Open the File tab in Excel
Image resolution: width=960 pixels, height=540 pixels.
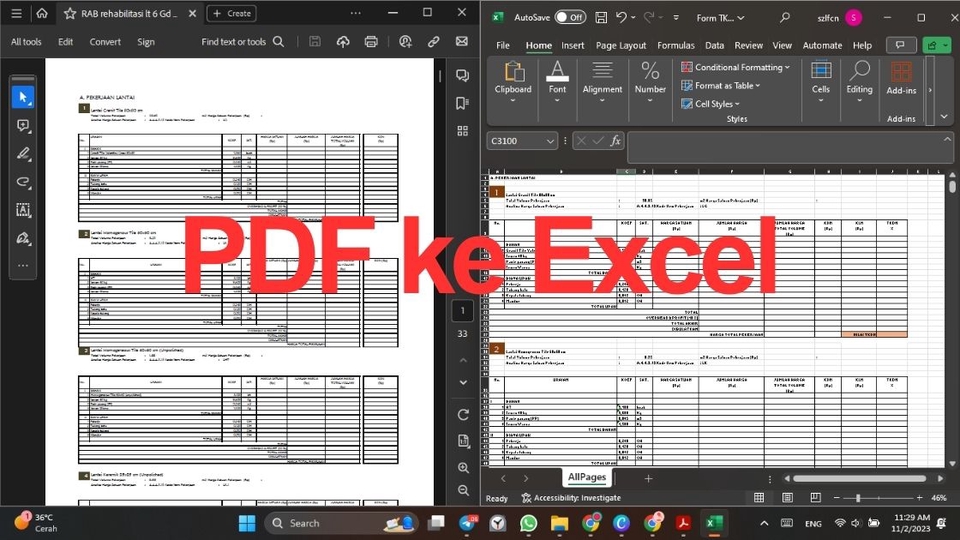[503, 45]
